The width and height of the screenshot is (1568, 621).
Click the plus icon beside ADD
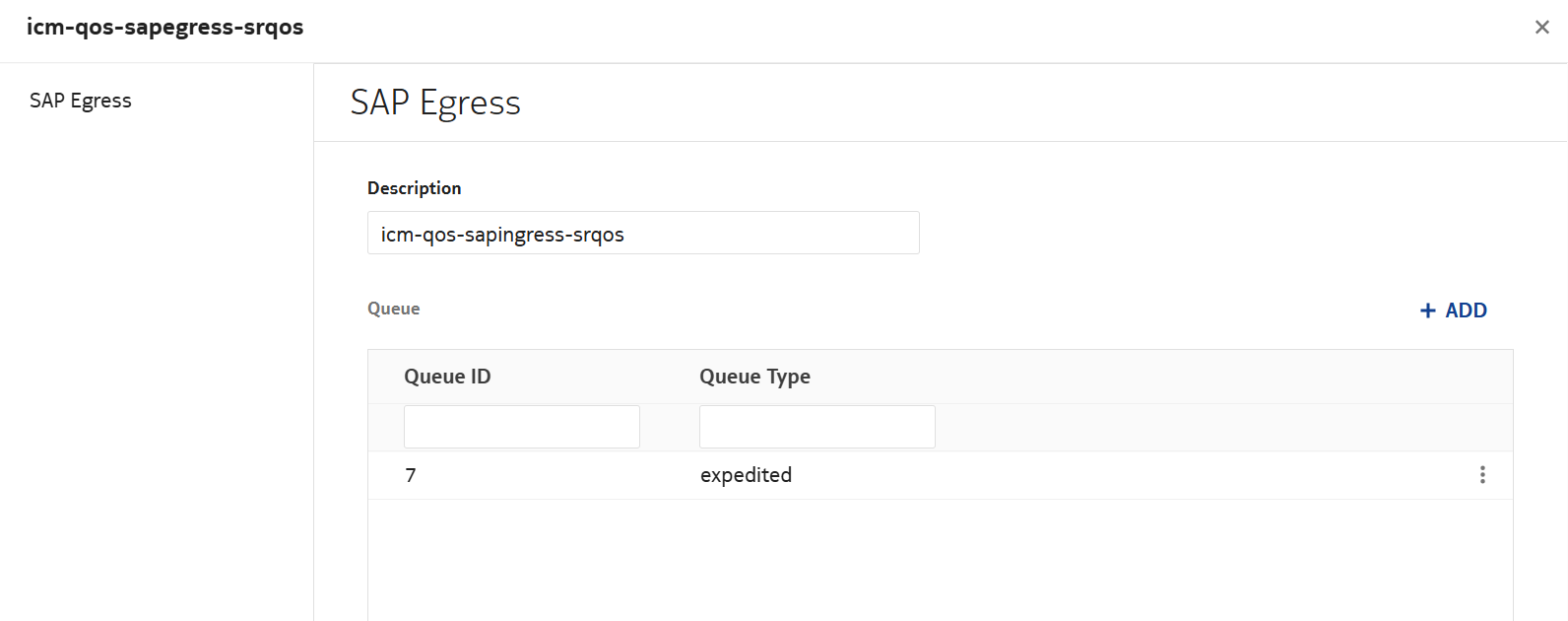(1427, 310)
